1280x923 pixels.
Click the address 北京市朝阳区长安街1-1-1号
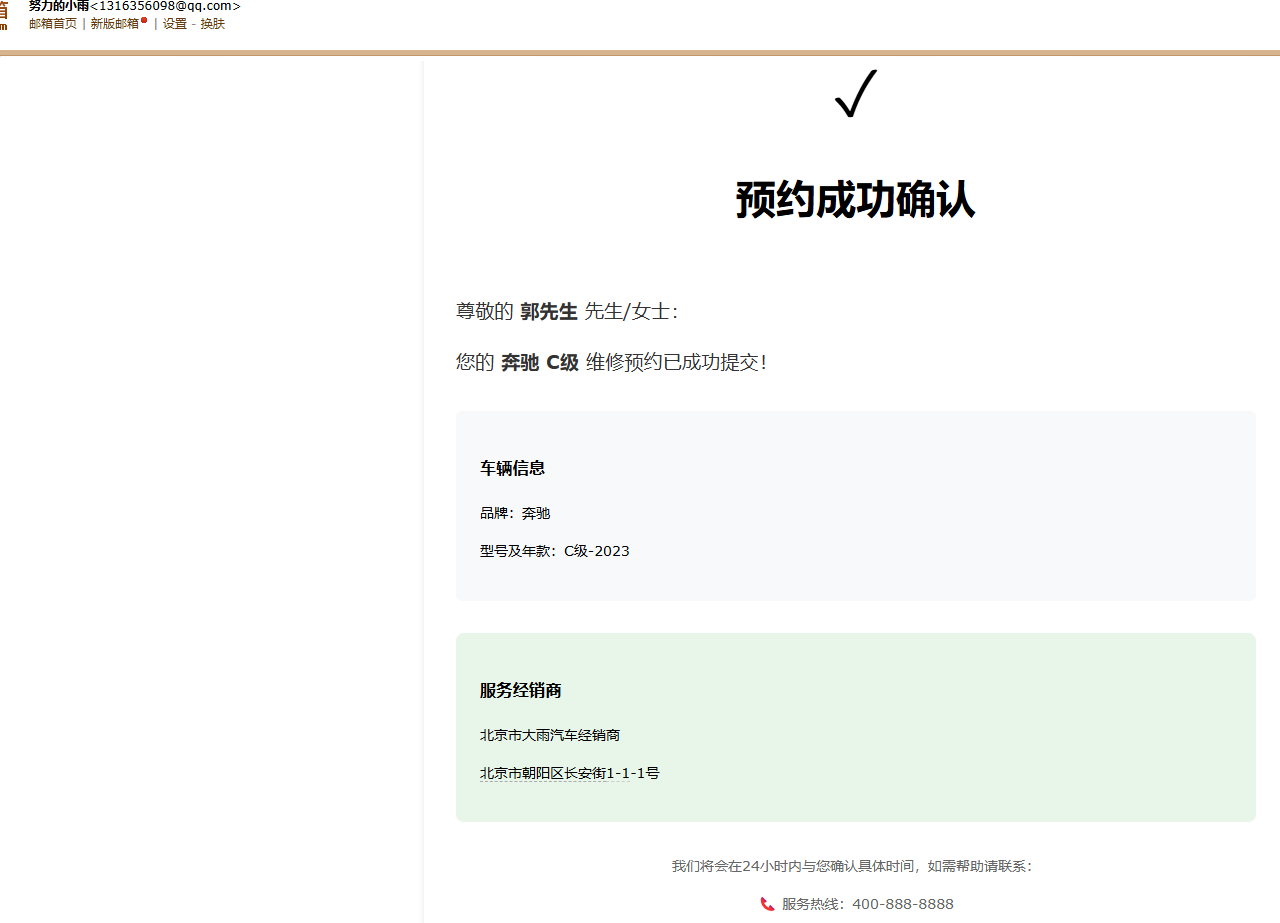point(570,773)
